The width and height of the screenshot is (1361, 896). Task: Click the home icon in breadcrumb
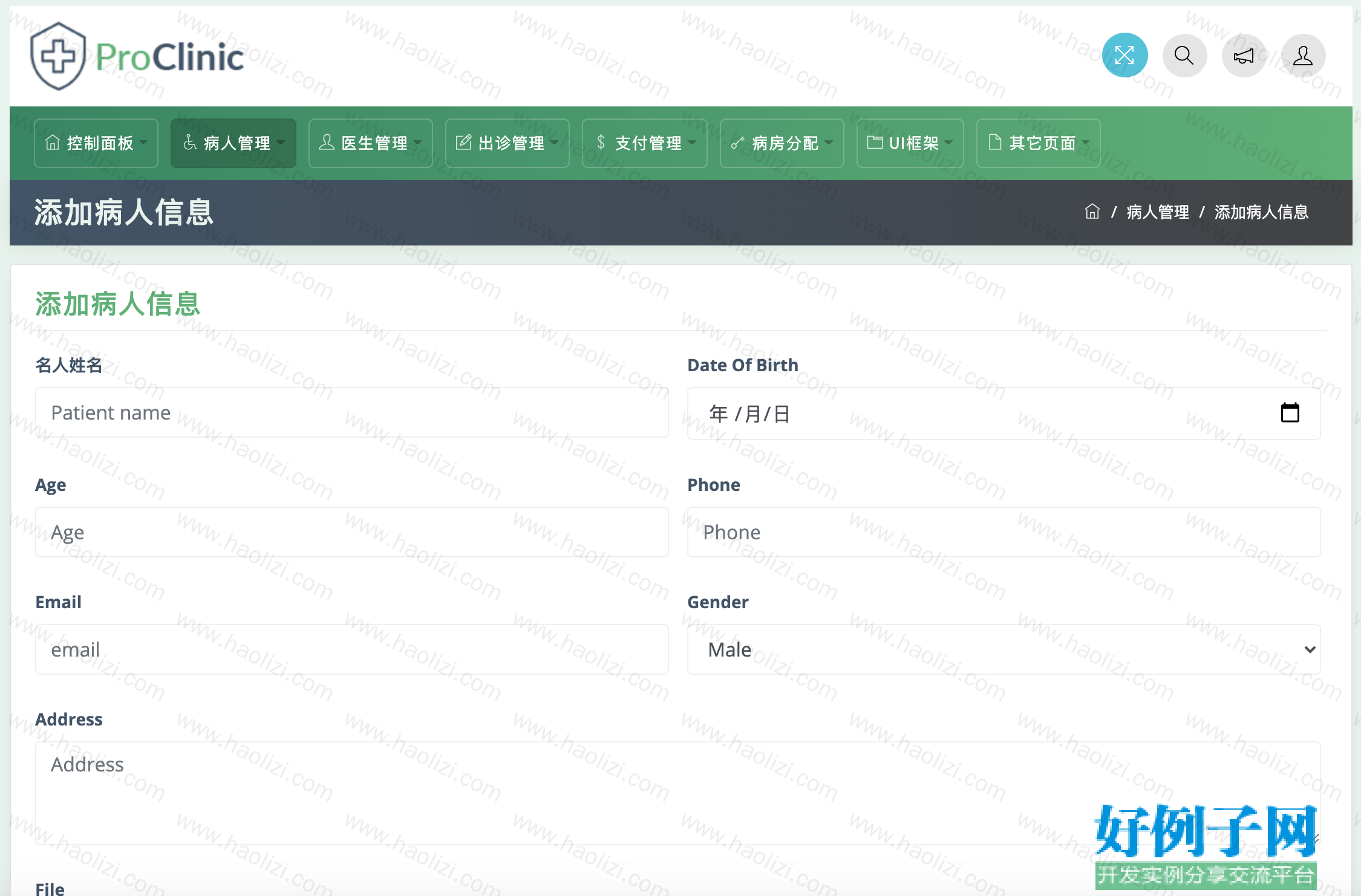1092,212
